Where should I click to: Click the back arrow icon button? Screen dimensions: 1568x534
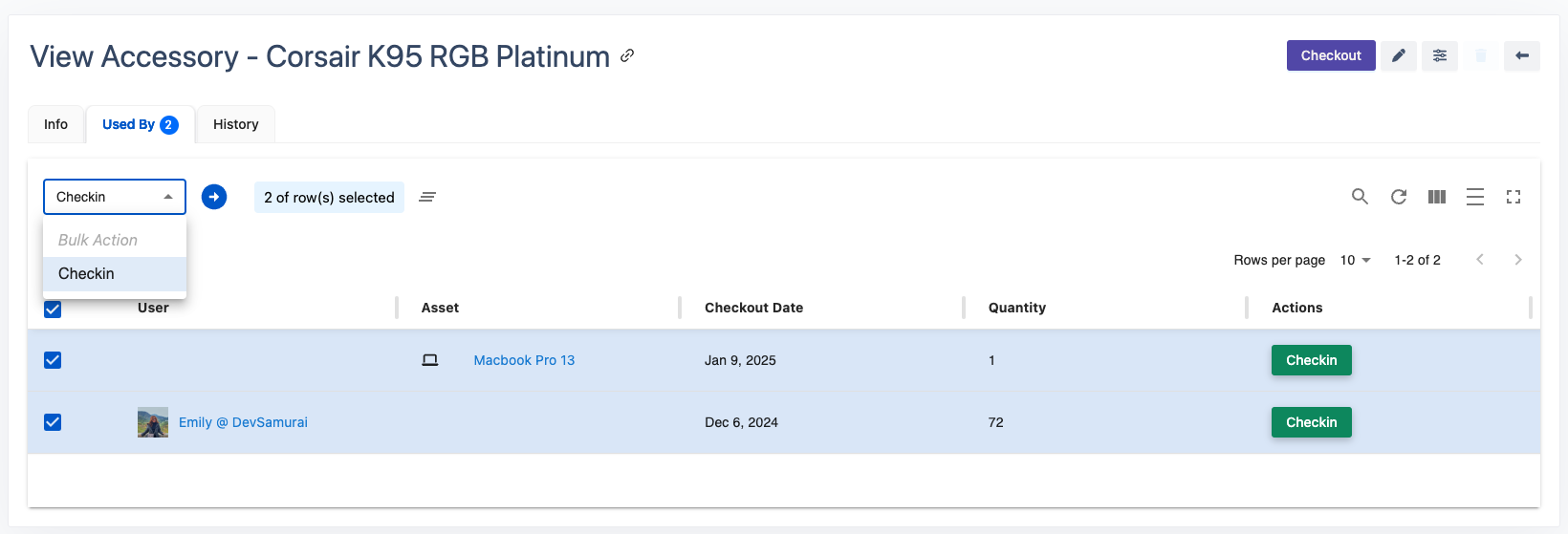1521,55
